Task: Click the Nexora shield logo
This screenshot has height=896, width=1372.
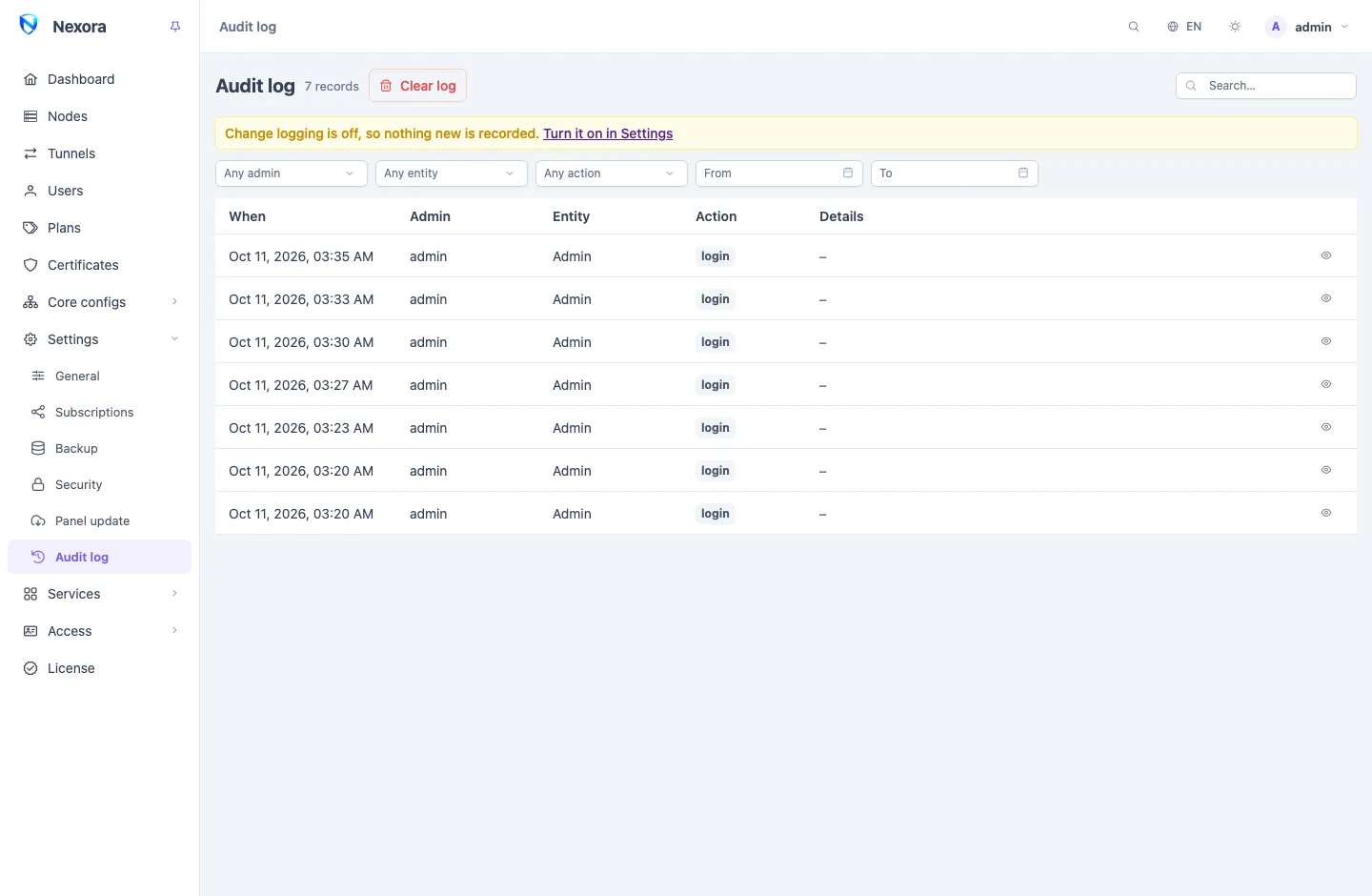Action: (x=29, y=25)
